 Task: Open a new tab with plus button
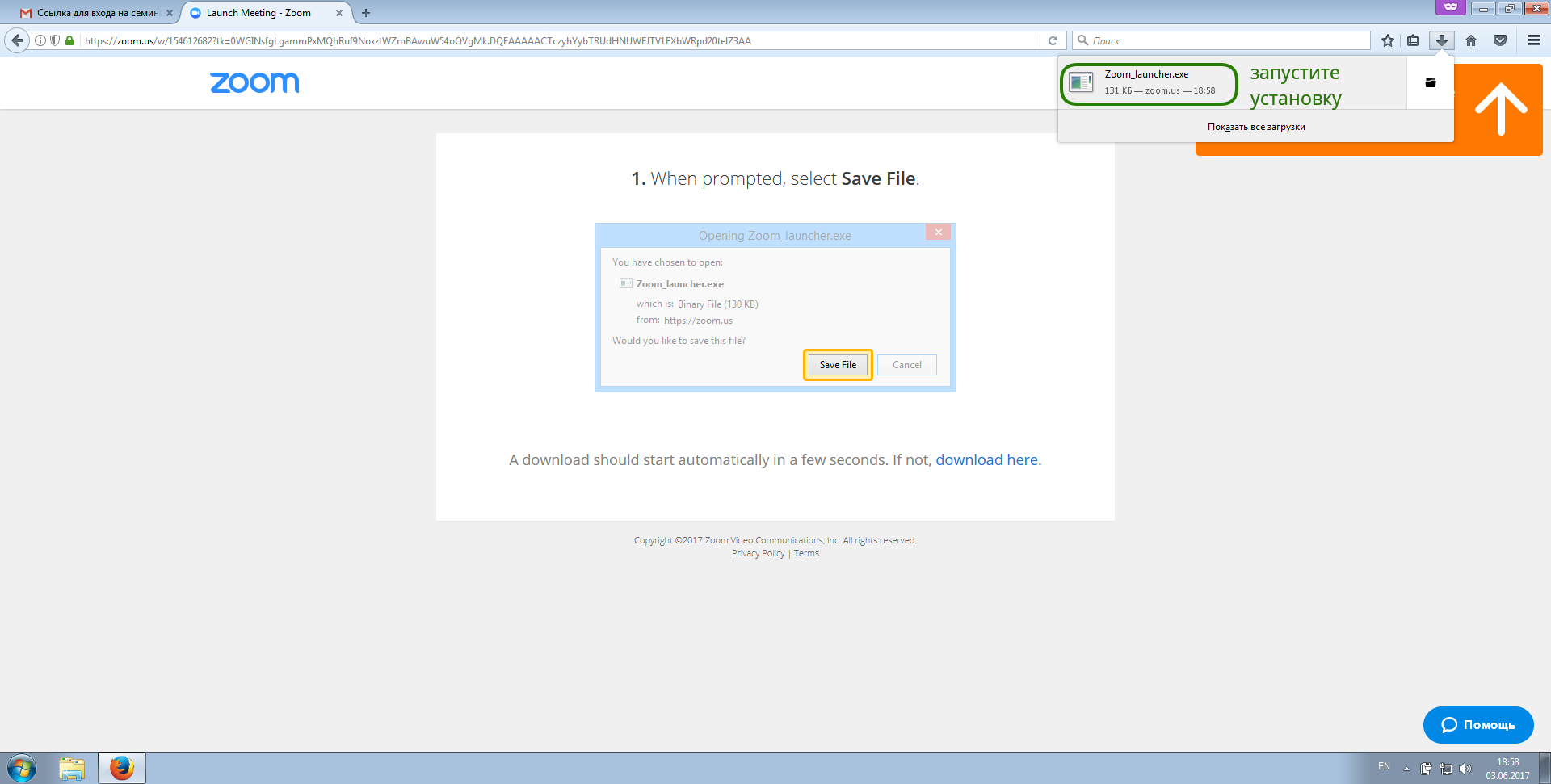(x=366, y=13)
